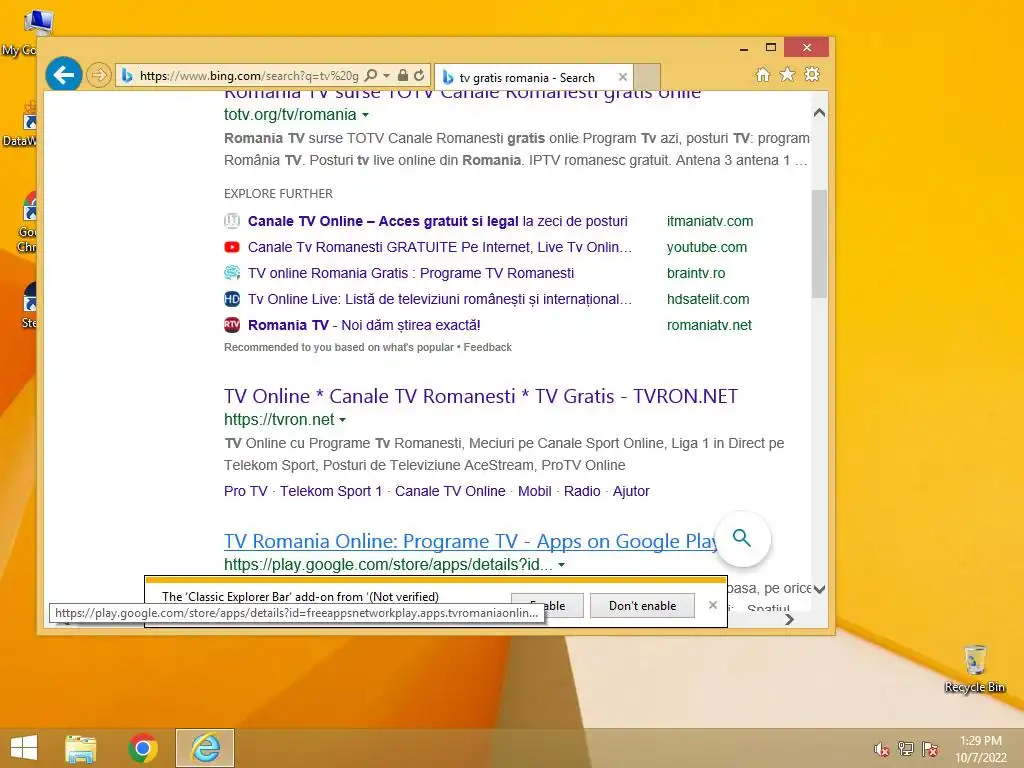Open the 'Mobil' sitelink
This screenshot has width=1024, height=768.
[535, 491]
